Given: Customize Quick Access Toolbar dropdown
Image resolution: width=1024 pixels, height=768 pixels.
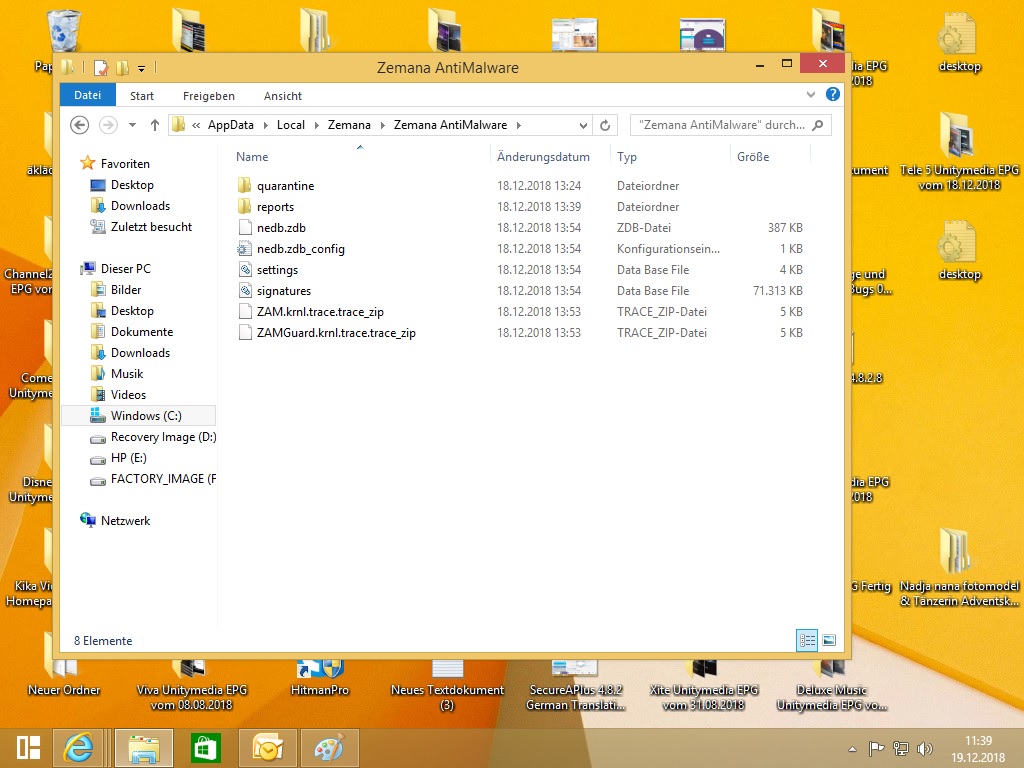Looking at the screenshot, I should pos(141,68).
